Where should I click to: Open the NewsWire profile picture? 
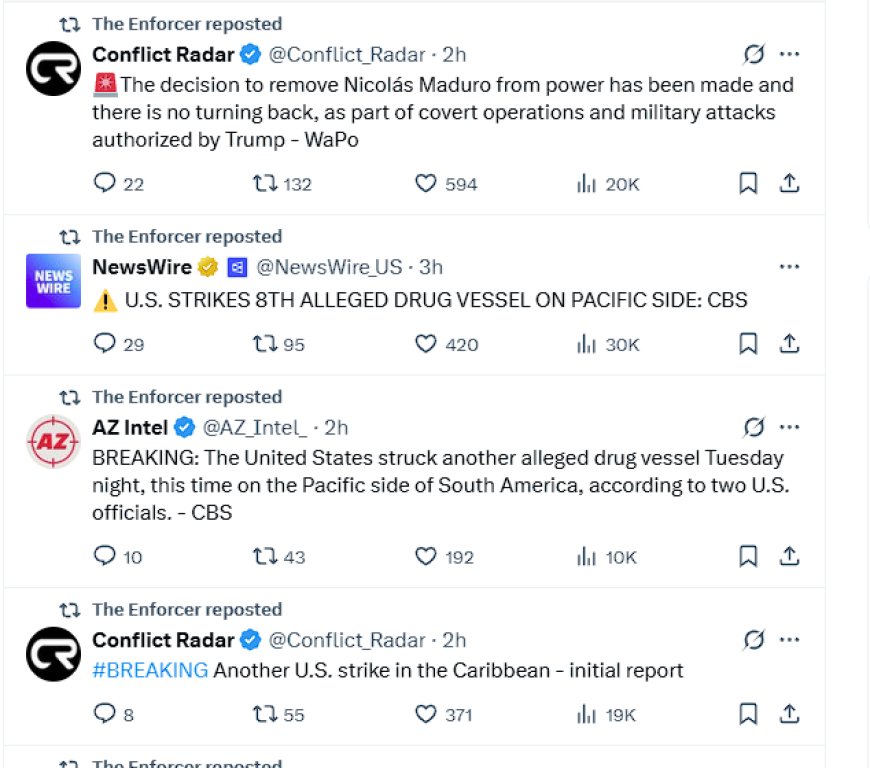pos(53,281)
